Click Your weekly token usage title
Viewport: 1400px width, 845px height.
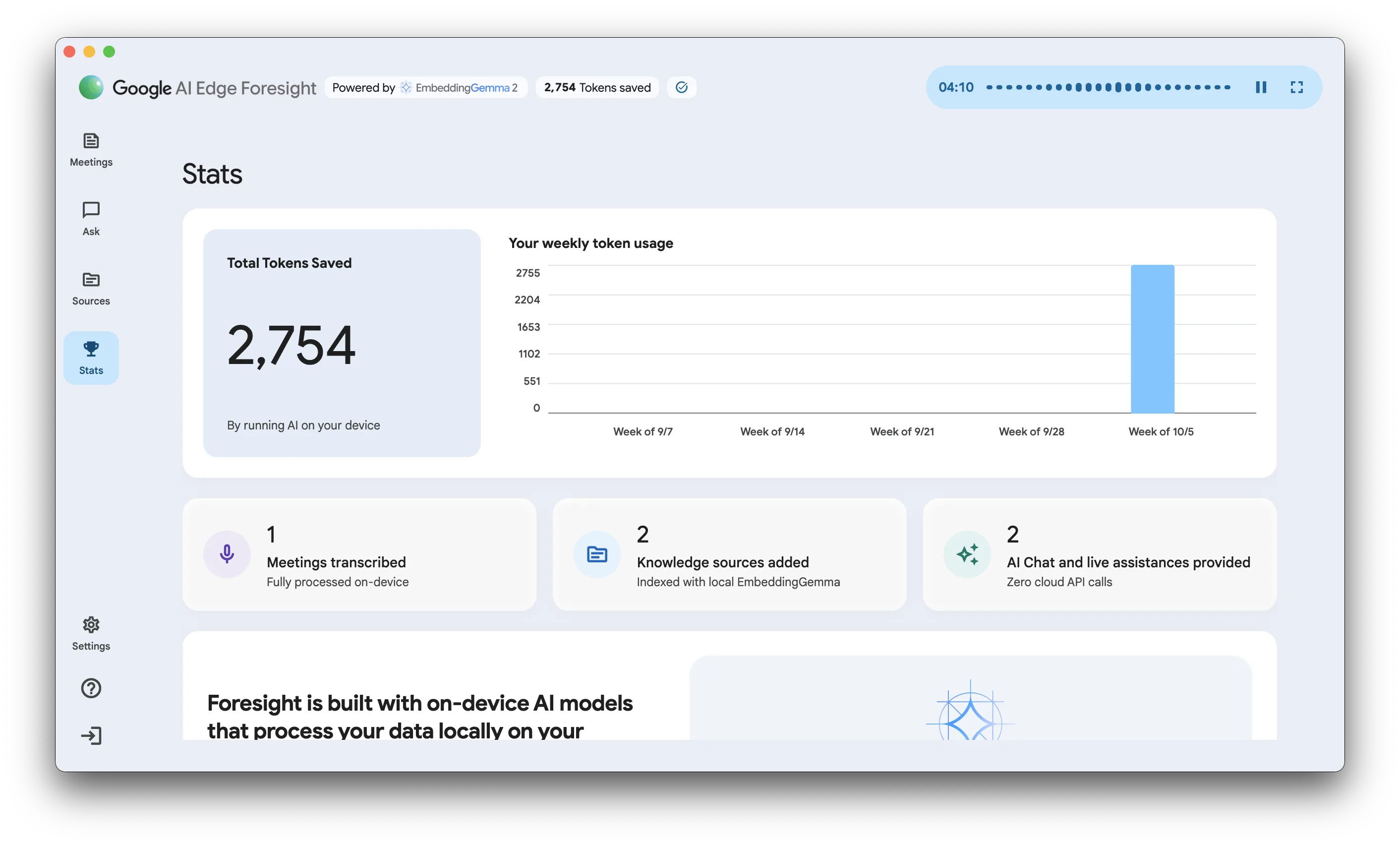click(590, 243)
